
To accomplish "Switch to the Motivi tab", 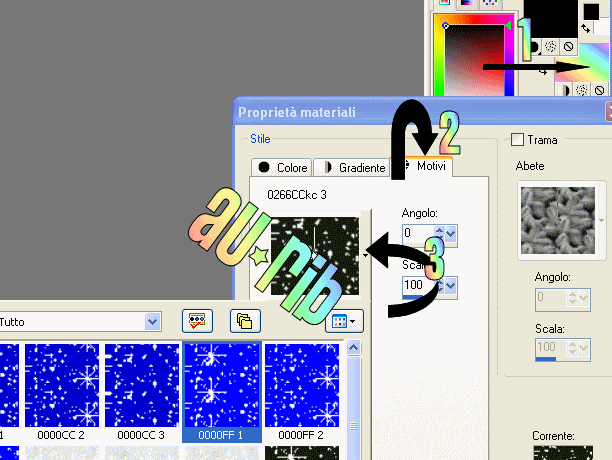I will pos(429,166).
